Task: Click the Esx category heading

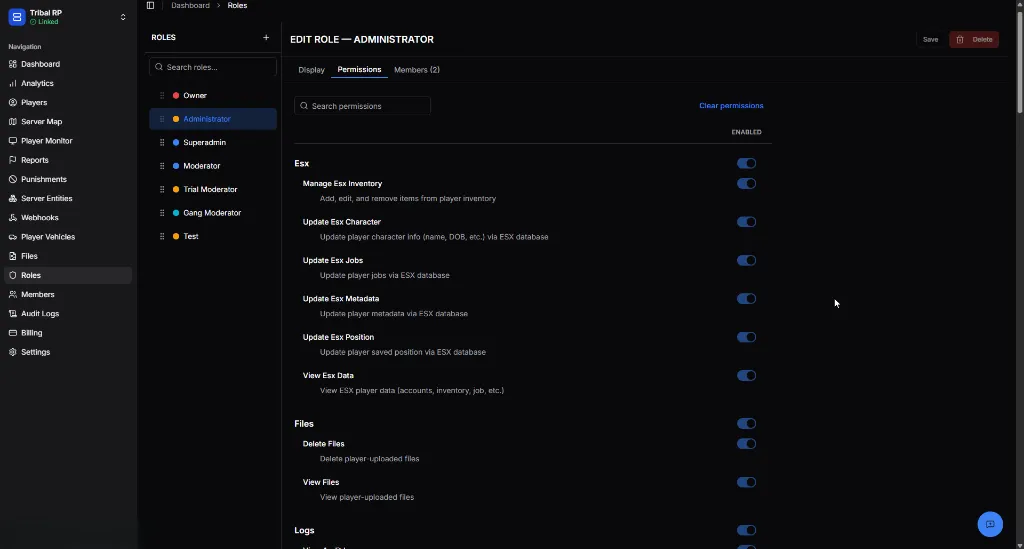Action: 302,163
